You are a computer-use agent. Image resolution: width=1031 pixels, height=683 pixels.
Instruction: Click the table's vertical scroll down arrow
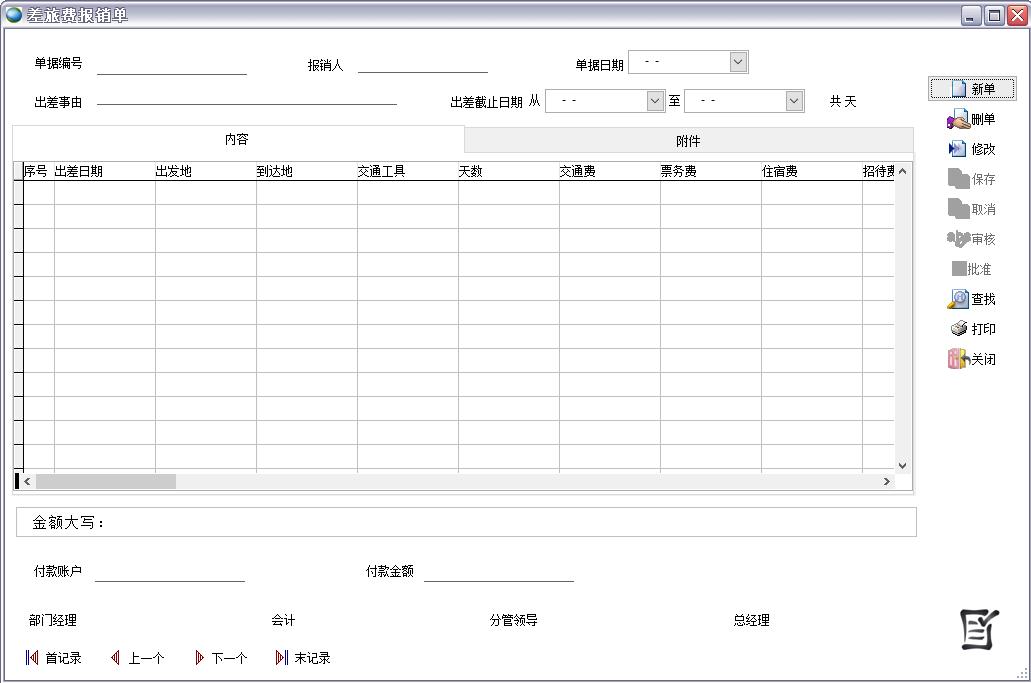click(x=902, y=465)
